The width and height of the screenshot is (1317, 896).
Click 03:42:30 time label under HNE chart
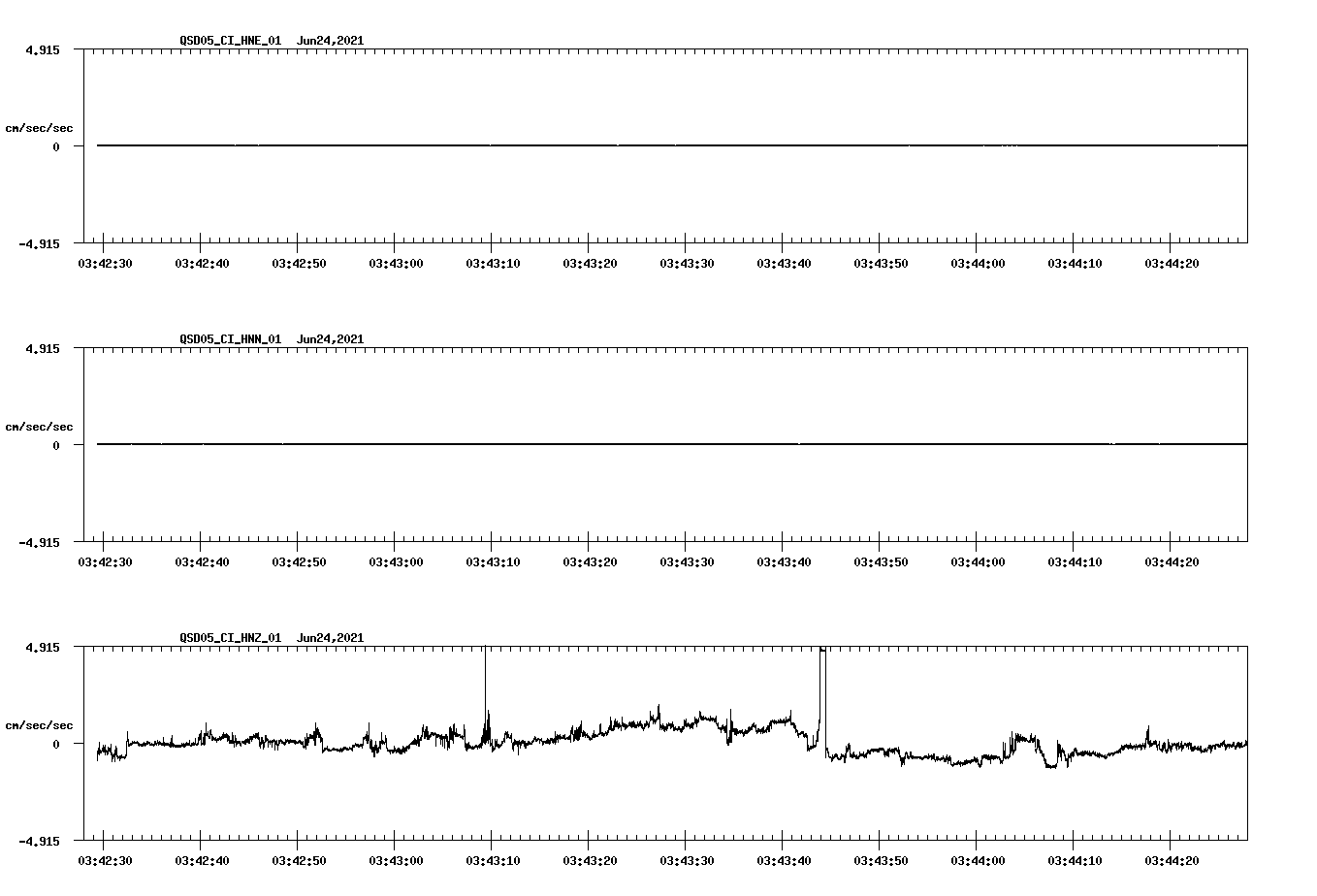[105, 263]
